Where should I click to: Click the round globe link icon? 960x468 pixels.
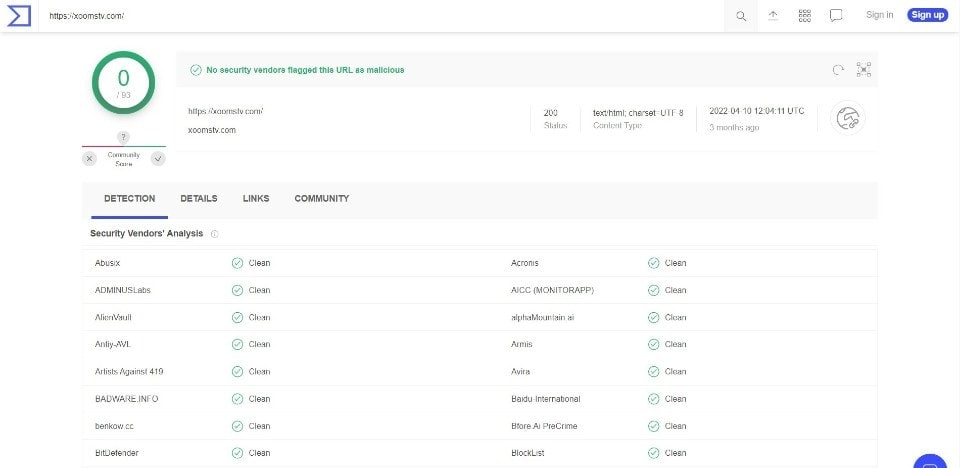847,118
